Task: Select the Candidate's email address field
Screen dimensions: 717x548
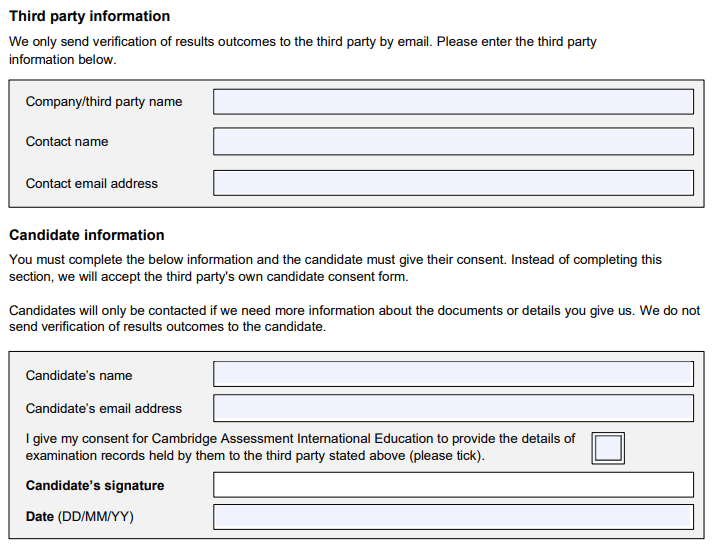Action: [x=453, y=408]
